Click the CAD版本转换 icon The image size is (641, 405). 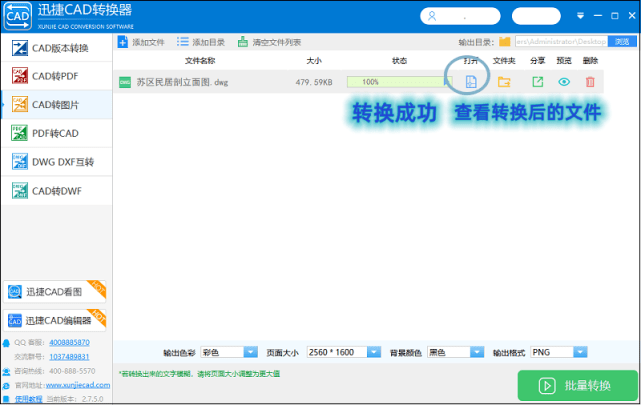coord(20,48)
